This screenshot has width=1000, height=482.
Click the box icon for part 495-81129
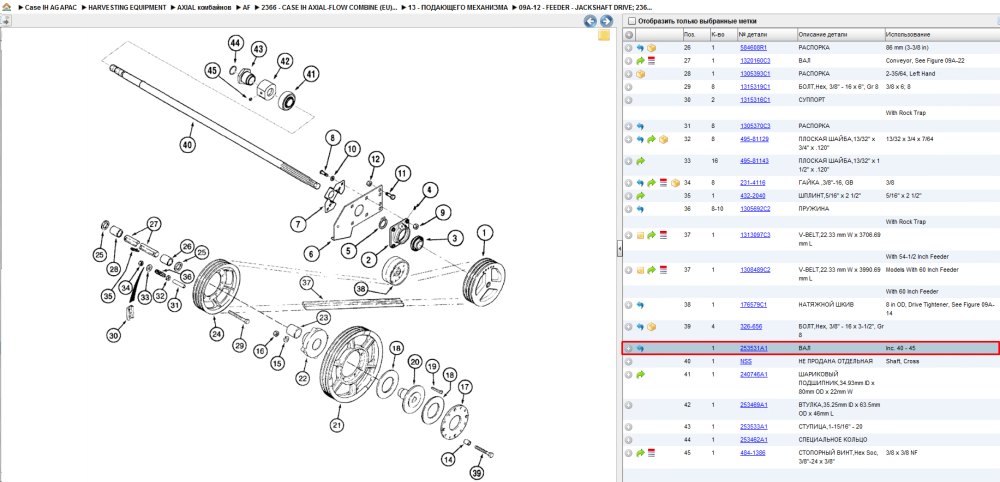click(663, 139)
